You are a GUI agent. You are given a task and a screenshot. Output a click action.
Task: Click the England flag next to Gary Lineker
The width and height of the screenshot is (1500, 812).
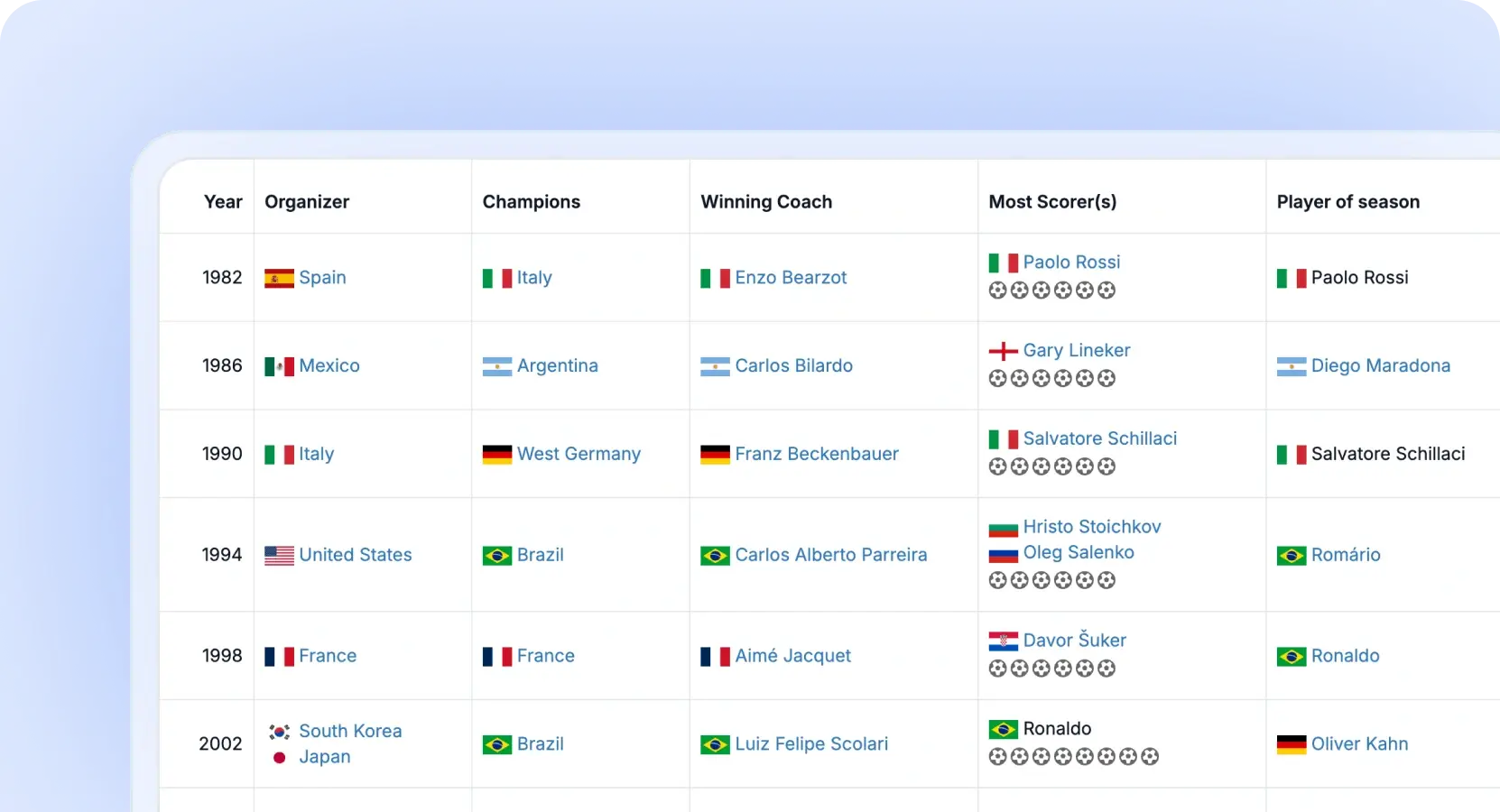pyautogui.click(x=1003, y=350)
